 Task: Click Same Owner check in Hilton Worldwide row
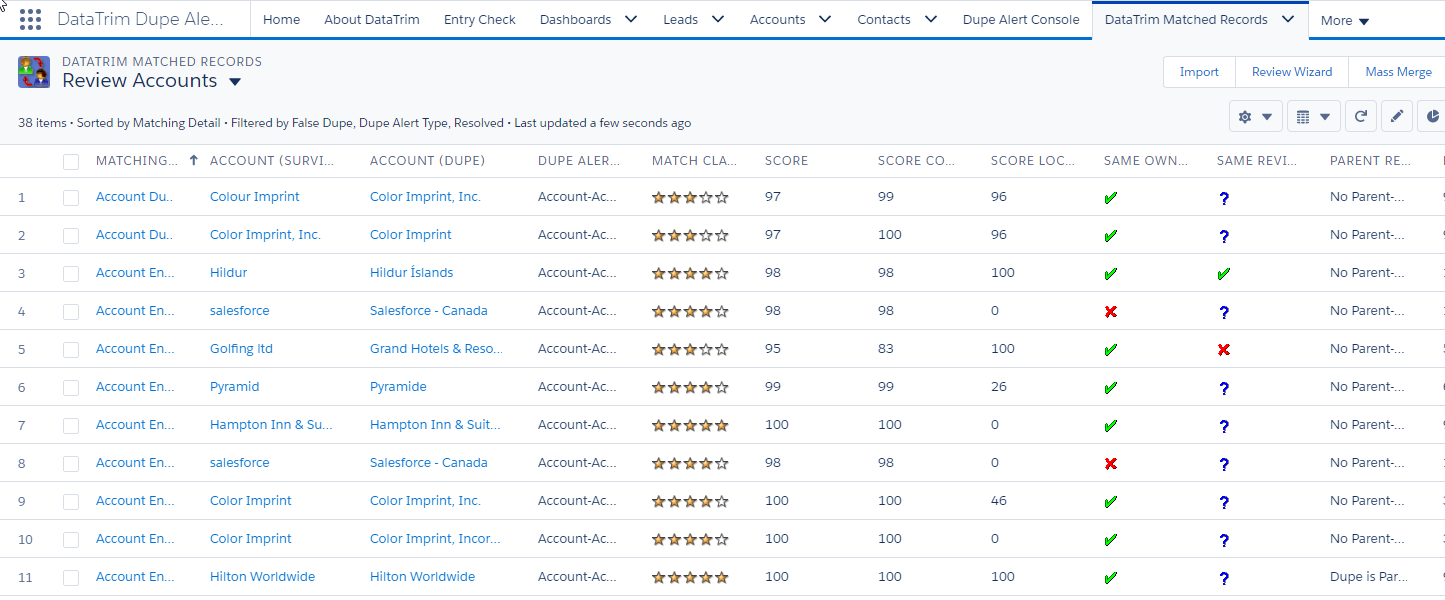(1110, 578)
